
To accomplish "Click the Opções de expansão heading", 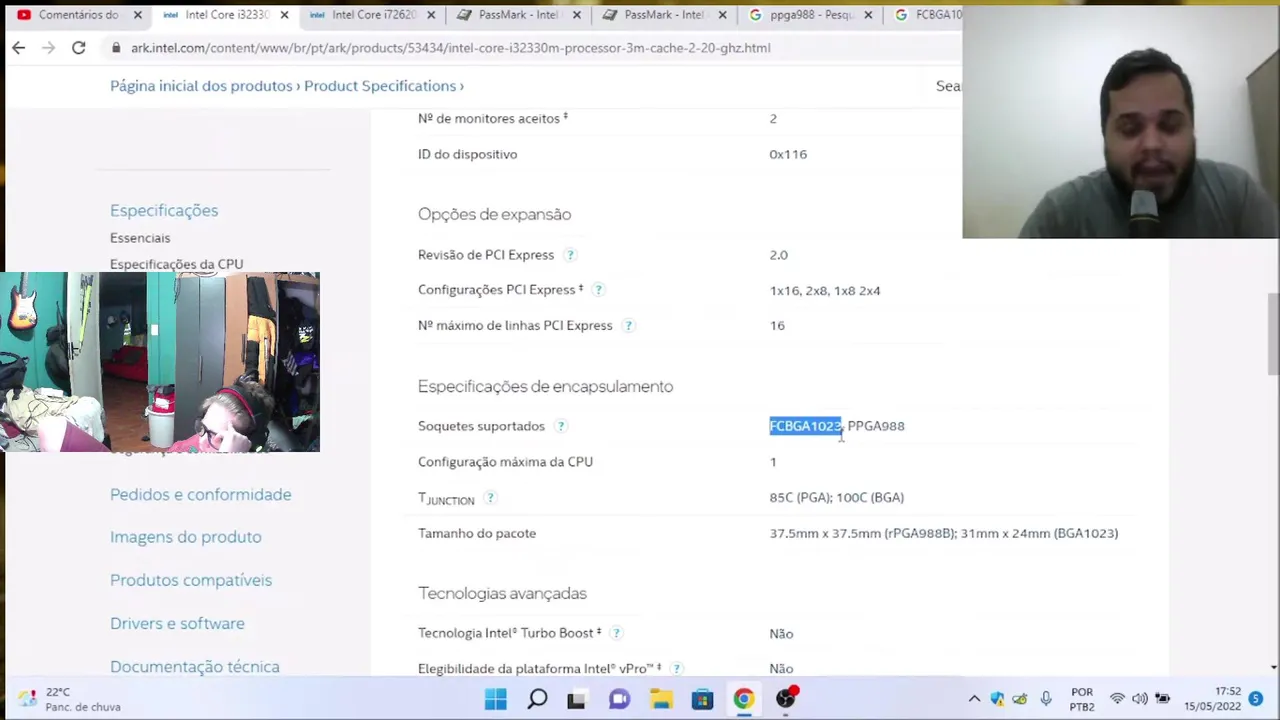I will (x=494, y=214).
